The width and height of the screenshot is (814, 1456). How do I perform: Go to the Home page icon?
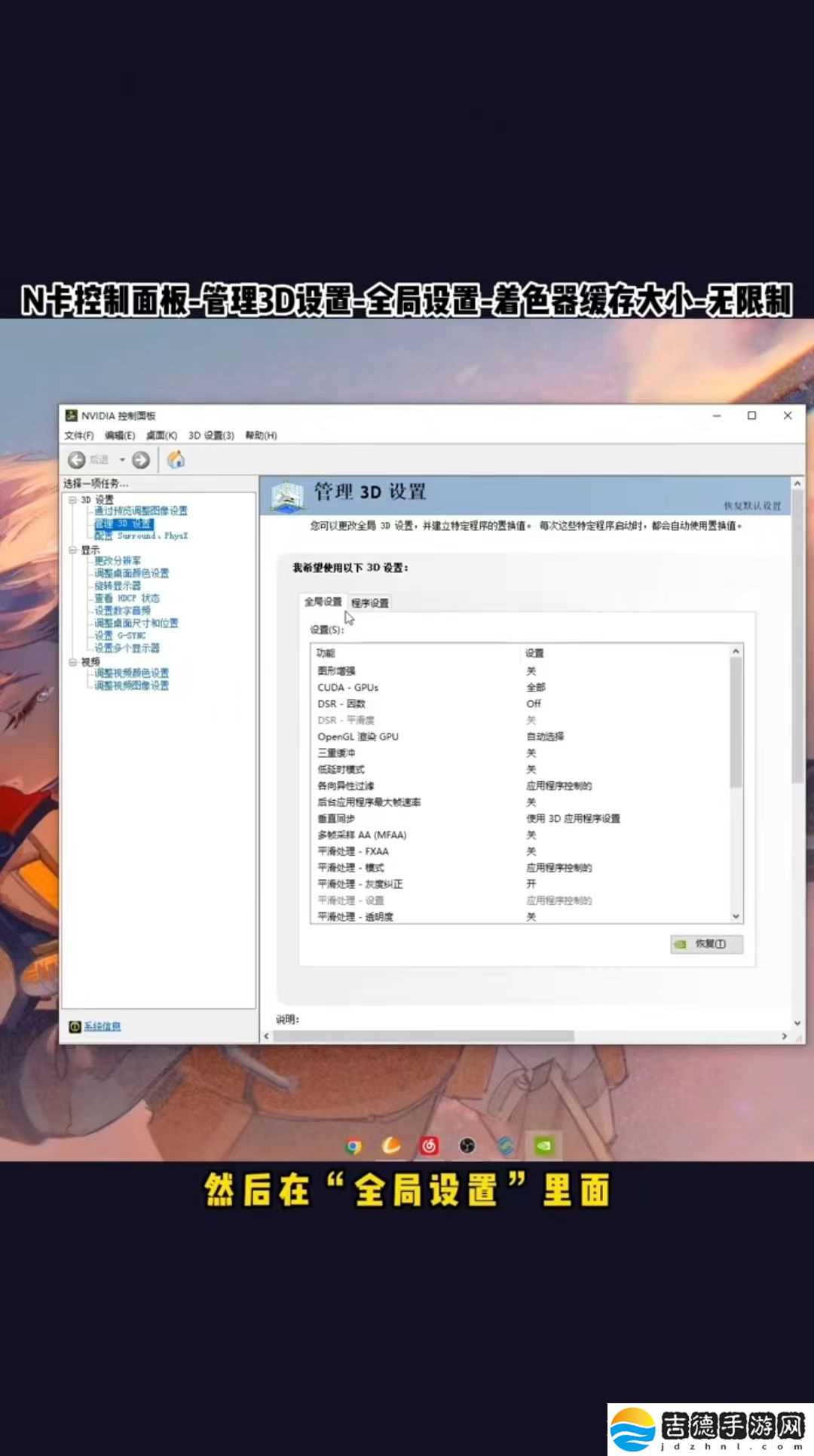click(x=176, y=459)
